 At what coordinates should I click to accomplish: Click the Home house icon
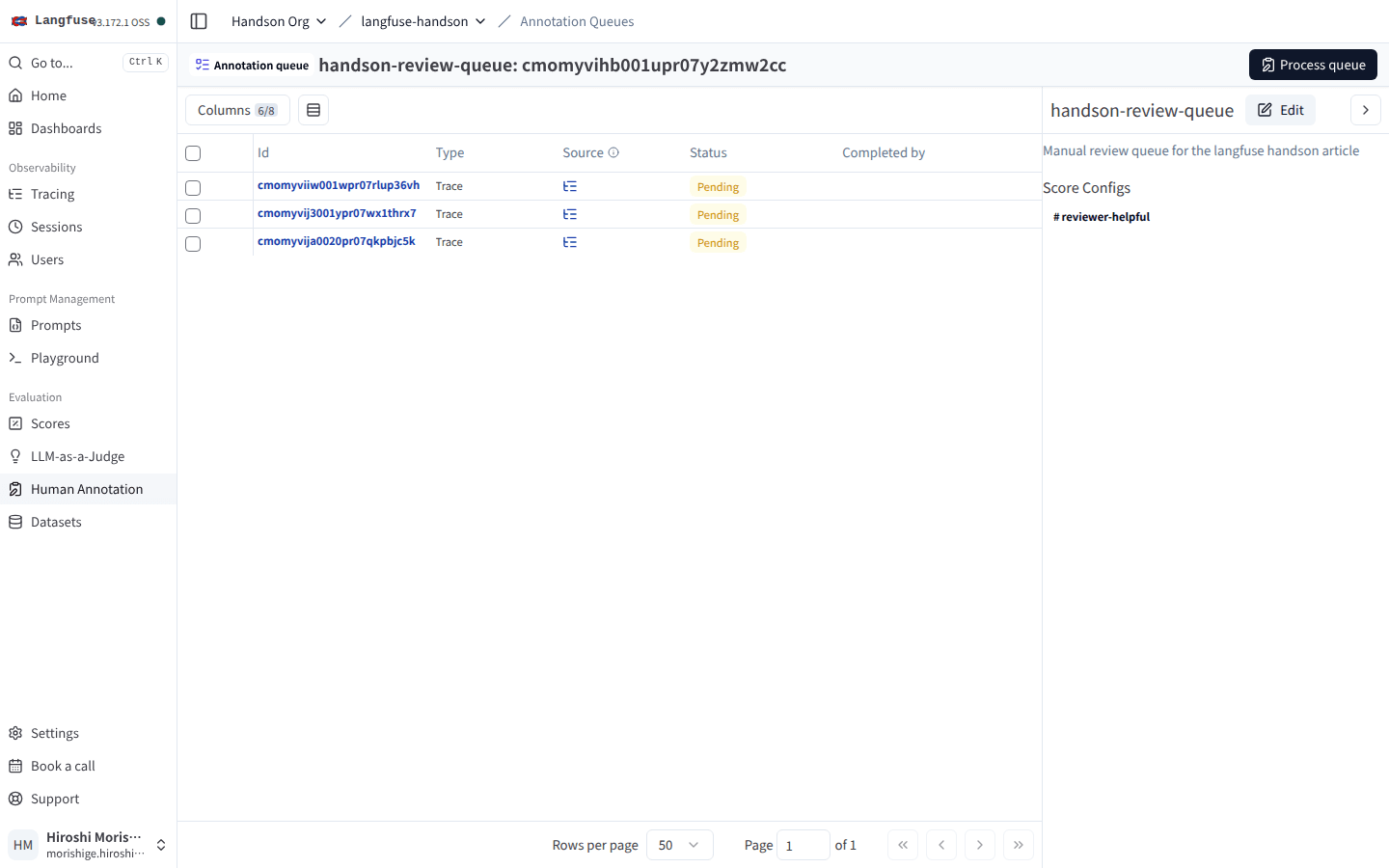point(15,95)
